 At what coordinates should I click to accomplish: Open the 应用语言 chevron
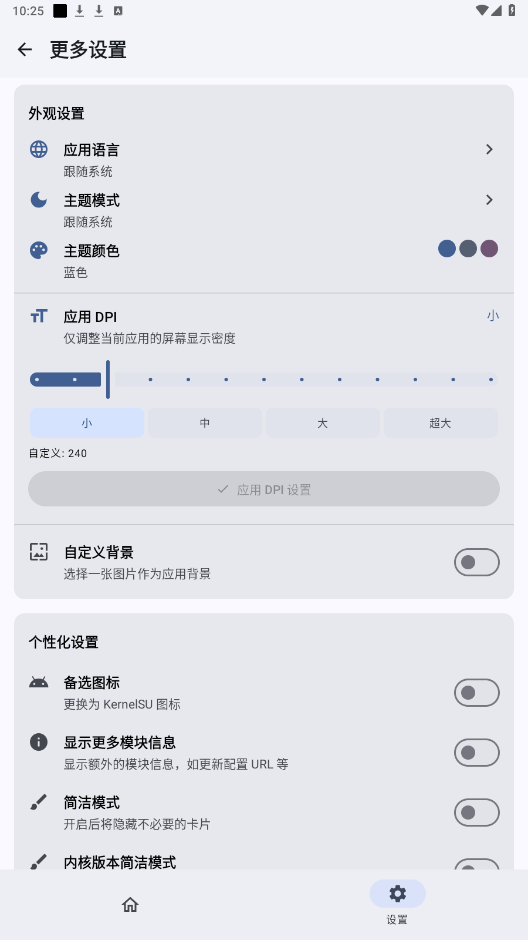click(x=489, y=149)
